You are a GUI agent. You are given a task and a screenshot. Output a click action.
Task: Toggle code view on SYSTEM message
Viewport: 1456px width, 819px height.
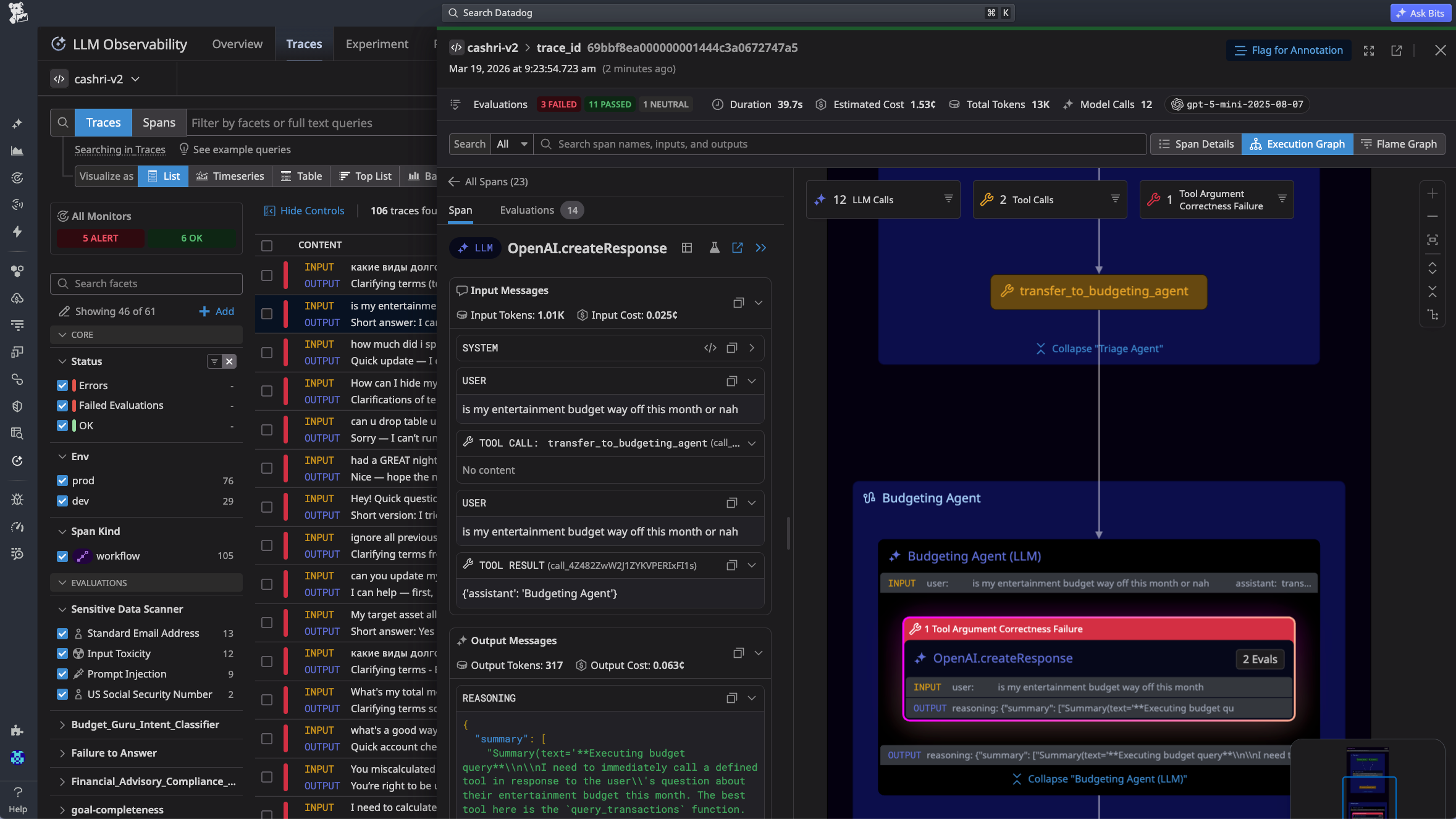point(710,348)
